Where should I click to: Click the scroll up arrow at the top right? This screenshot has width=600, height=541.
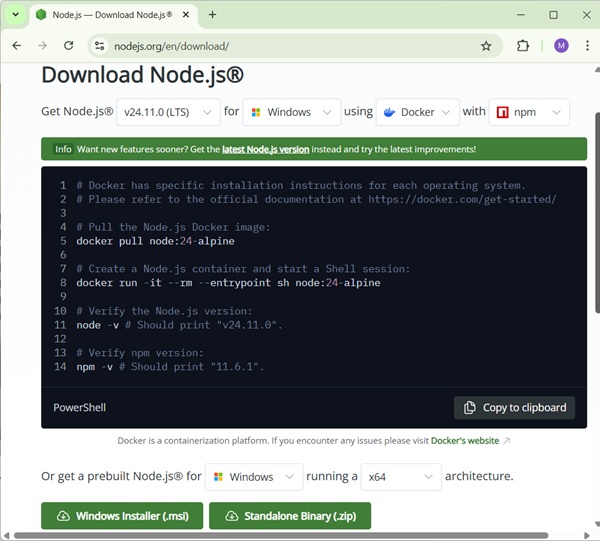pos(597,70)
